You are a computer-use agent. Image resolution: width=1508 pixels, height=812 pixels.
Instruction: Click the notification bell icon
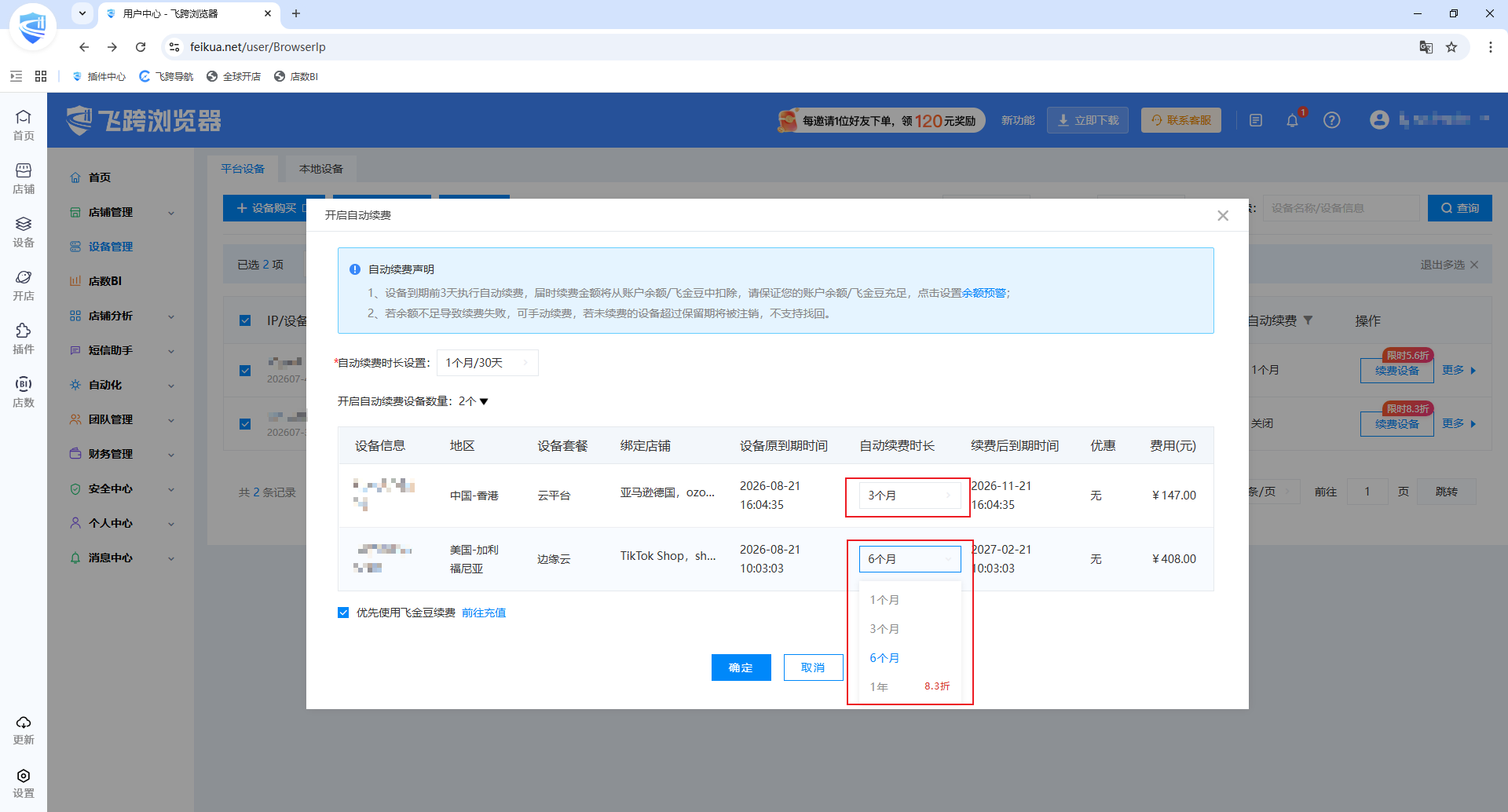click(1292, 120)
